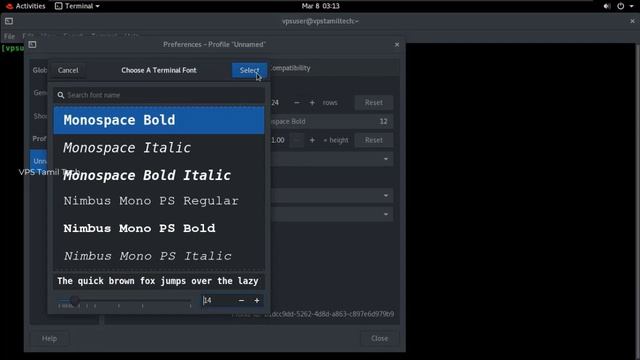Cancel the font chooser dialog
The width and height of the screenshot is (640, 360).
[68, 70]
